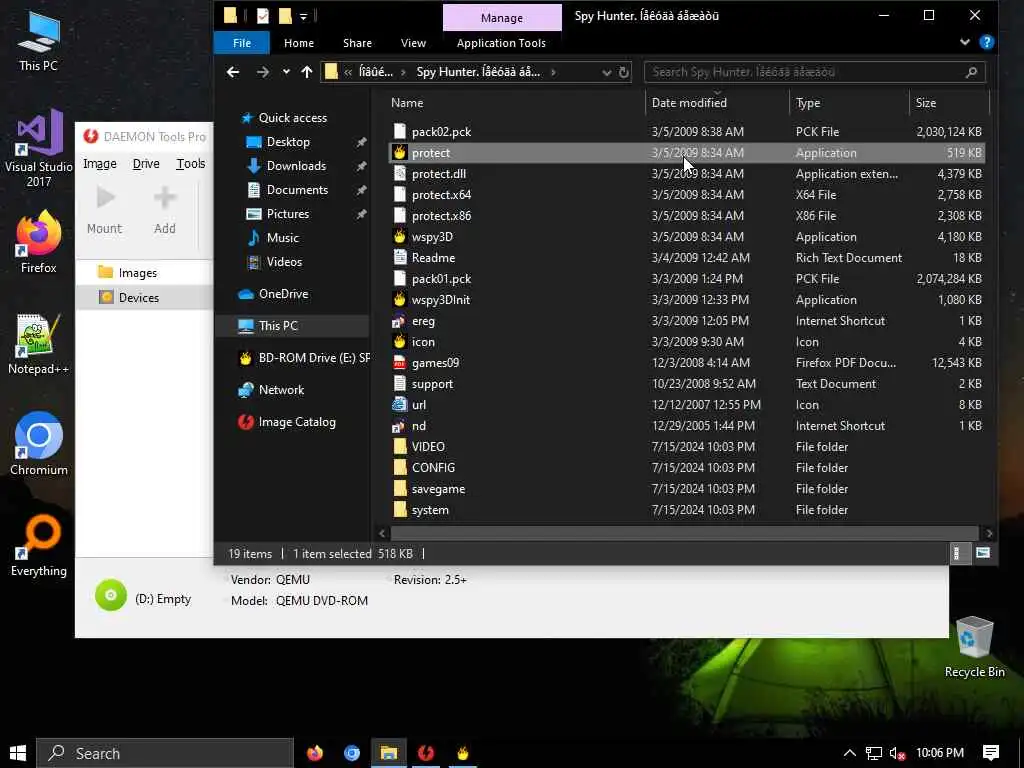The width and height of the screenshot is (1024, 768).
Task: Go up one folder level
Action: click(x=307, y=72)
